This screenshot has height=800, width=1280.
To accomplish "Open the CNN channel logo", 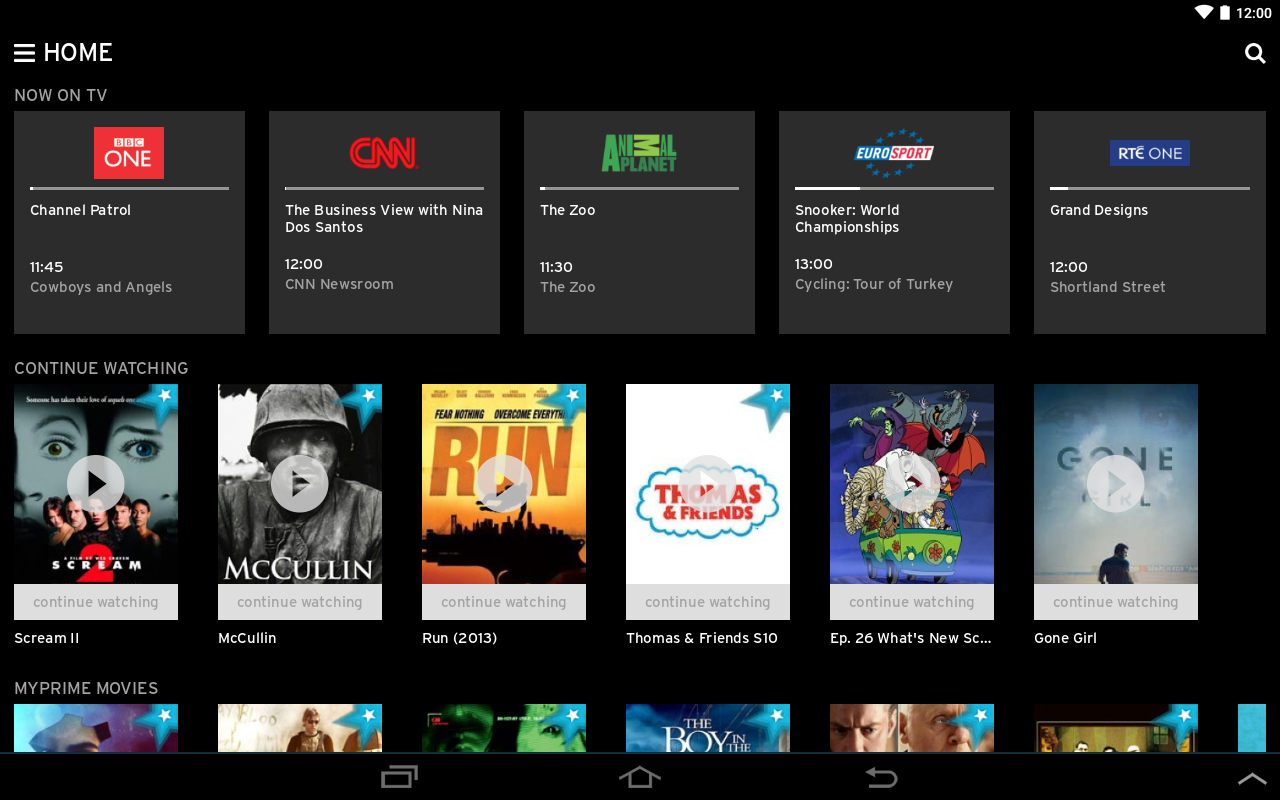I will coord(384,153).
